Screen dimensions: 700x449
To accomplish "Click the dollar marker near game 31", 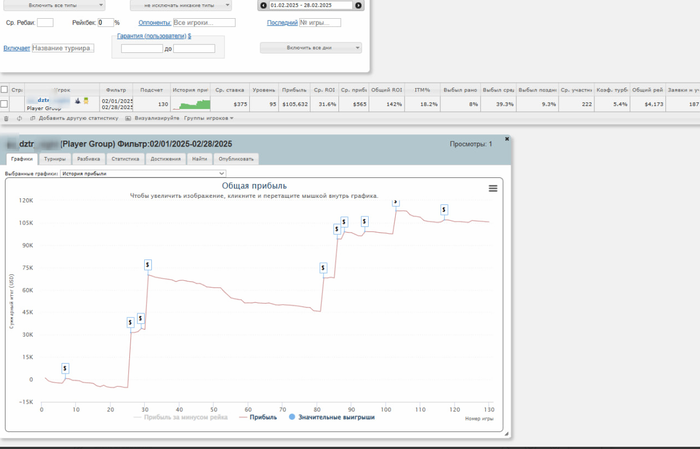I will coord(148,265).
